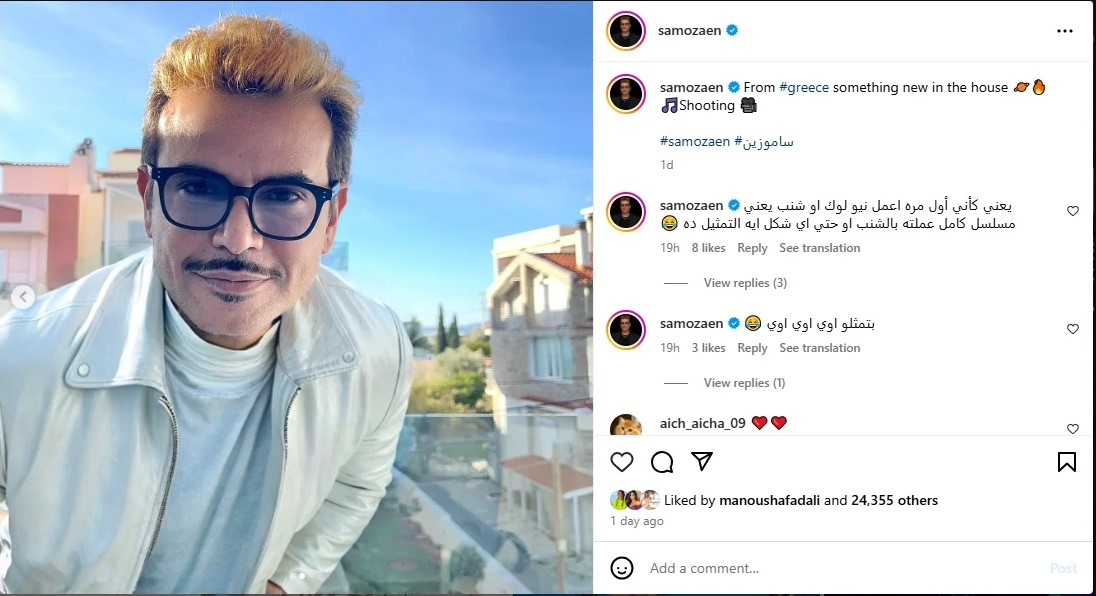Open the #samozaen hashtag
This screenshot has width=1096, height=596.
[x=695, y=141]
